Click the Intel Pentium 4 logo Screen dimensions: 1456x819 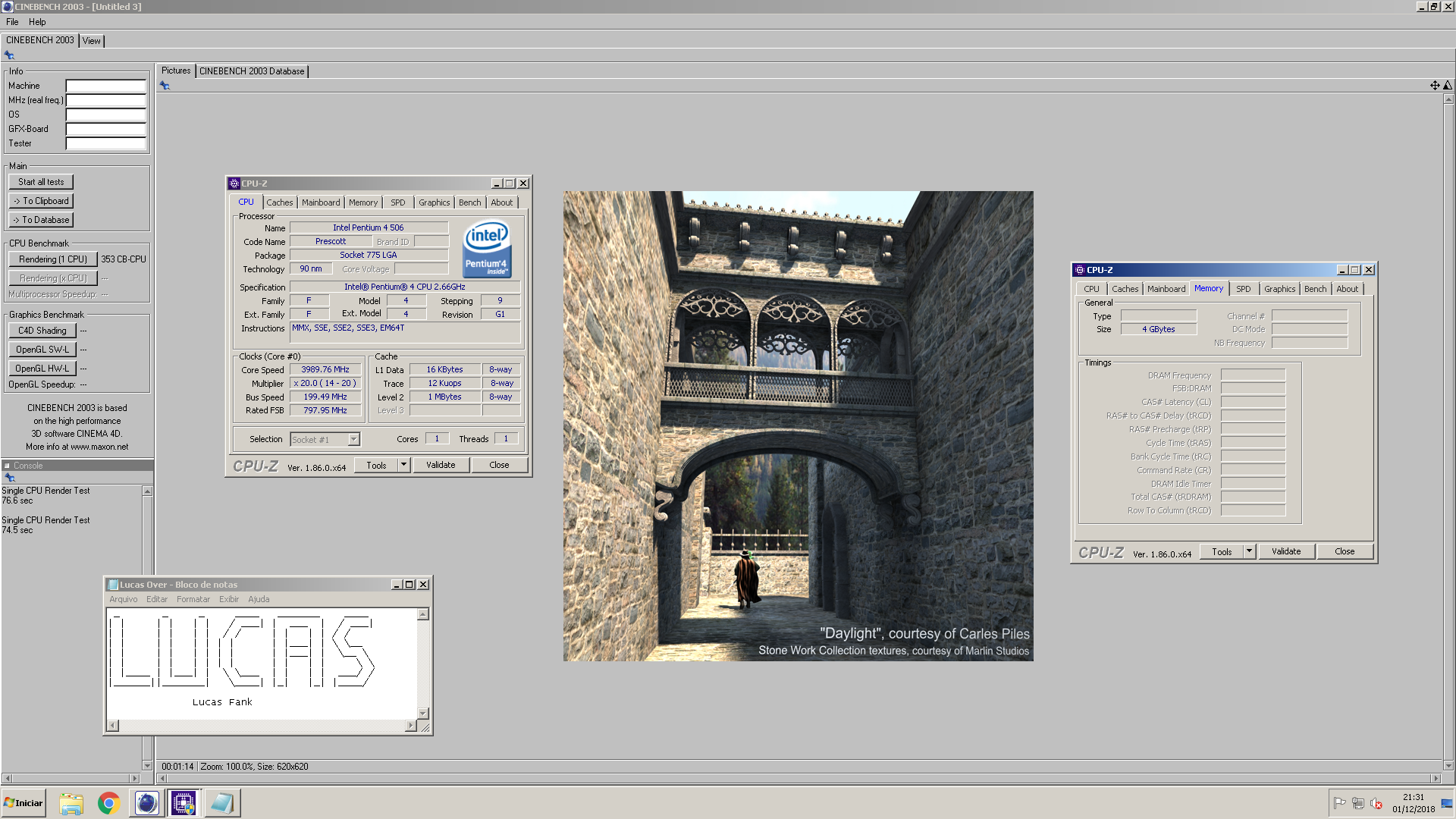[x=488, y=249]
